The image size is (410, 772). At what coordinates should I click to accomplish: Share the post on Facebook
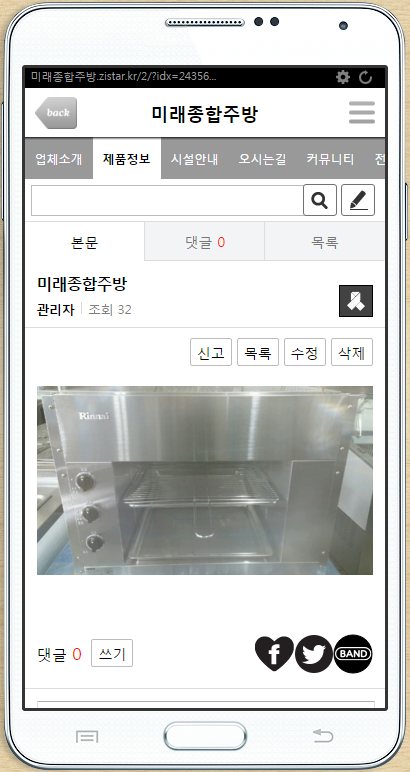coord(274,653)
